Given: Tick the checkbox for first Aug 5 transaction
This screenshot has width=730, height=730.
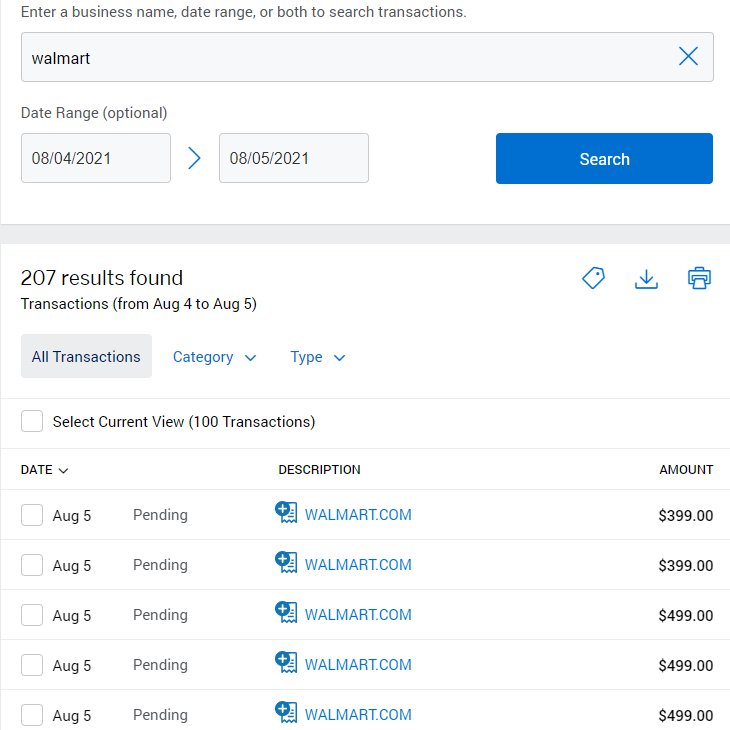Looking at the screenshot, I should [x=32, y=515].
